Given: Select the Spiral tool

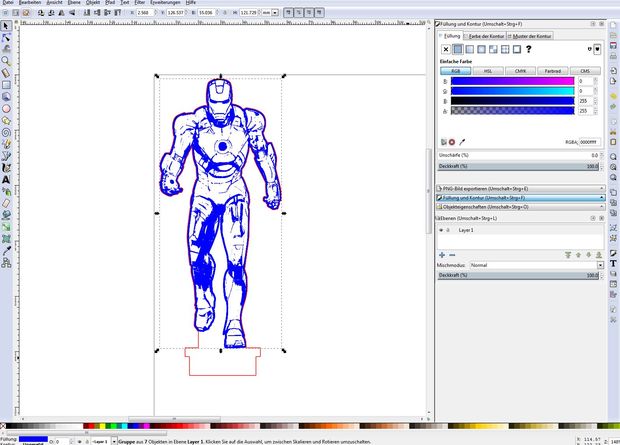Looking at the screenshot, I should pos(6,132).
